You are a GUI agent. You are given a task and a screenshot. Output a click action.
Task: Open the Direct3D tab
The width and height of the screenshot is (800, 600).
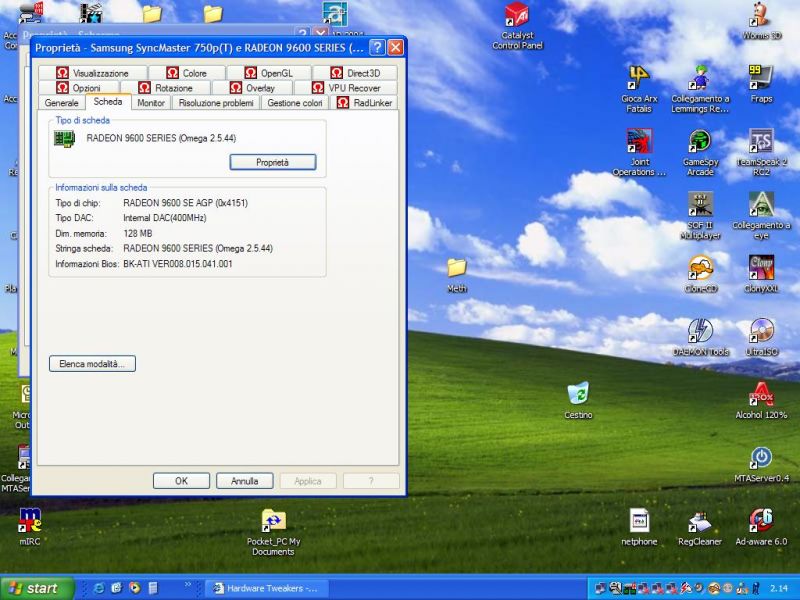click(x=355, y=73)
